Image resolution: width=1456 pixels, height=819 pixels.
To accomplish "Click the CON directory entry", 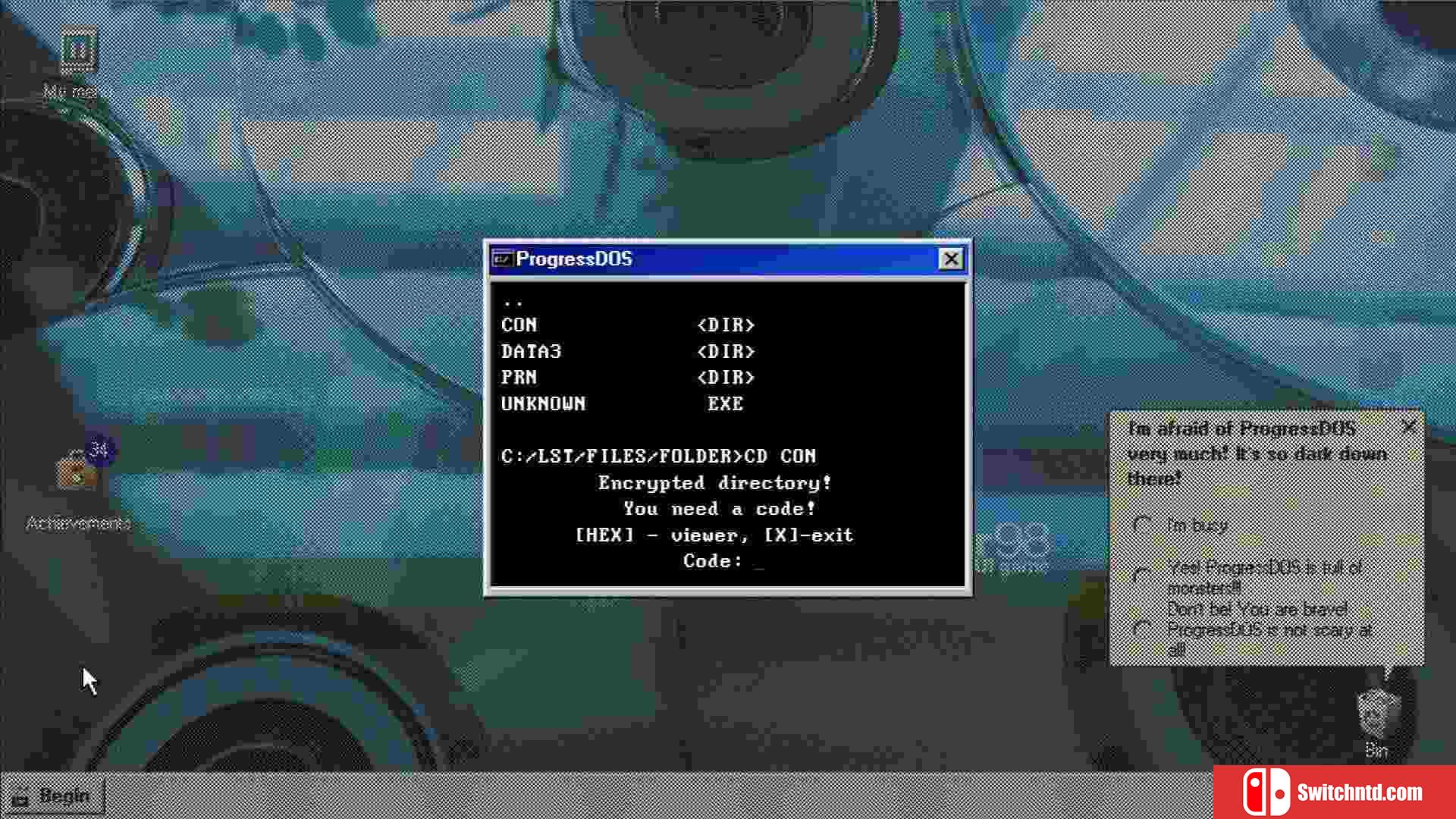I will (628, 325).
